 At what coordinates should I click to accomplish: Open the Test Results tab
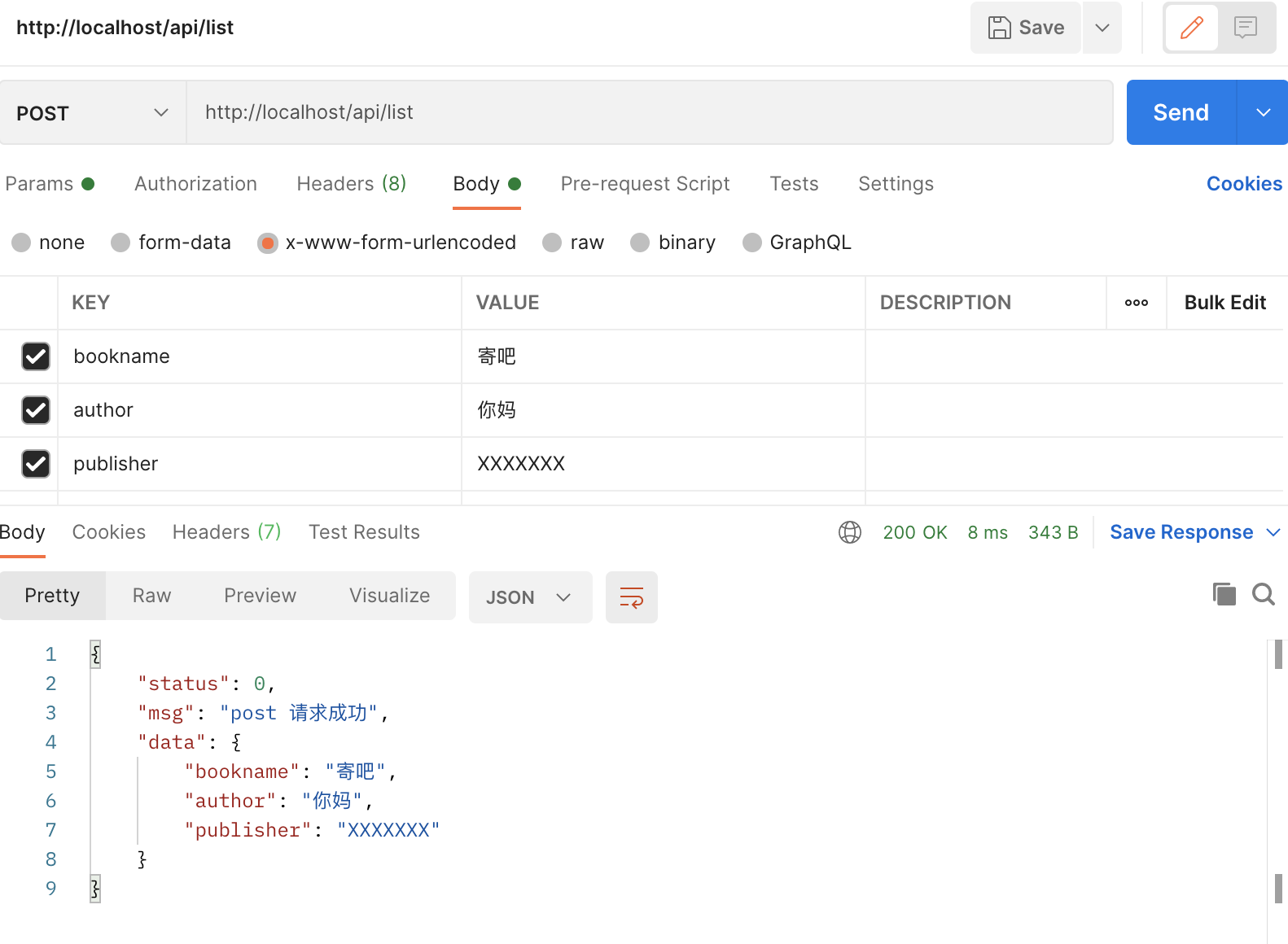[x=364, y=532]
